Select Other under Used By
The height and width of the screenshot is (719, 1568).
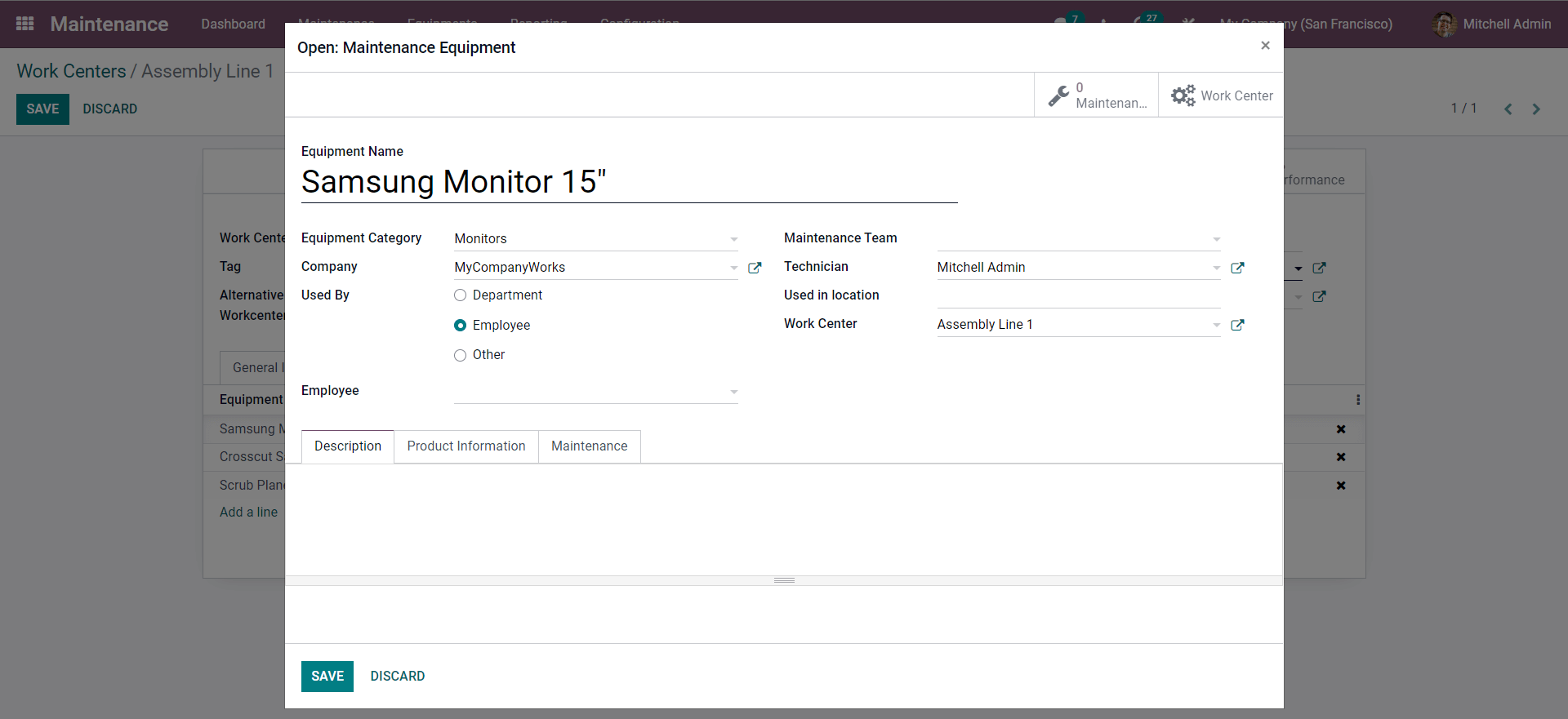pos(461,355)
